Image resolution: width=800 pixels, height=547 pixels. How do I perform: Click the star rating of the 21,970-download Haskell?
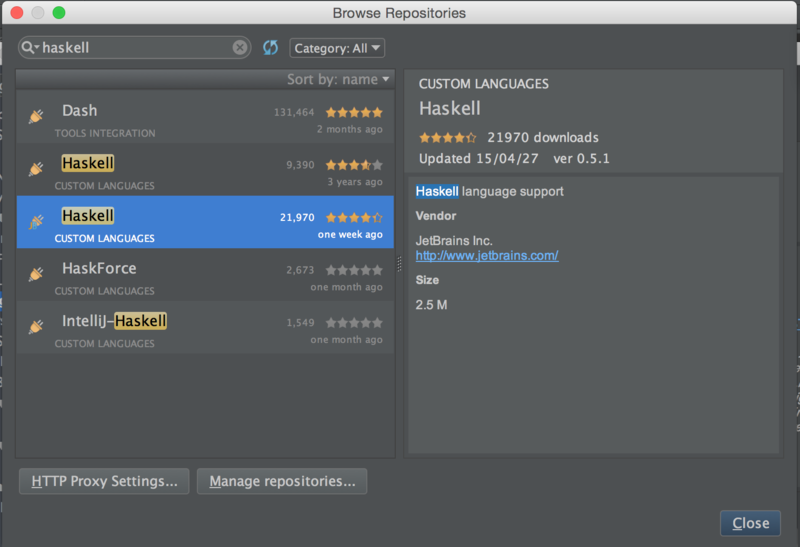point(354,217)
